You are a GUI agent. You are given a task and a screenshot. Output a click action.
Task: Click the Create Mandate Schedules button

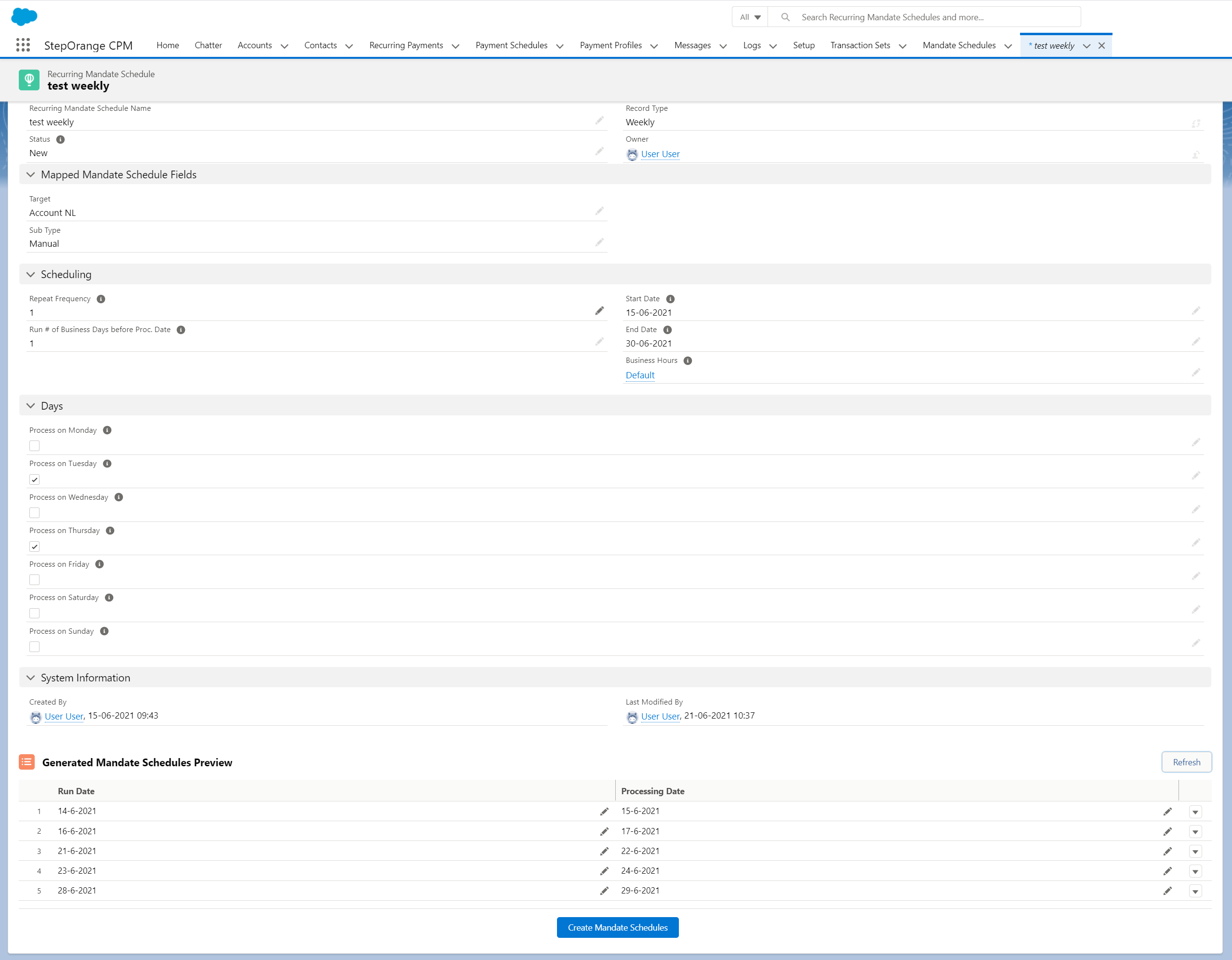tap(617, 927)
